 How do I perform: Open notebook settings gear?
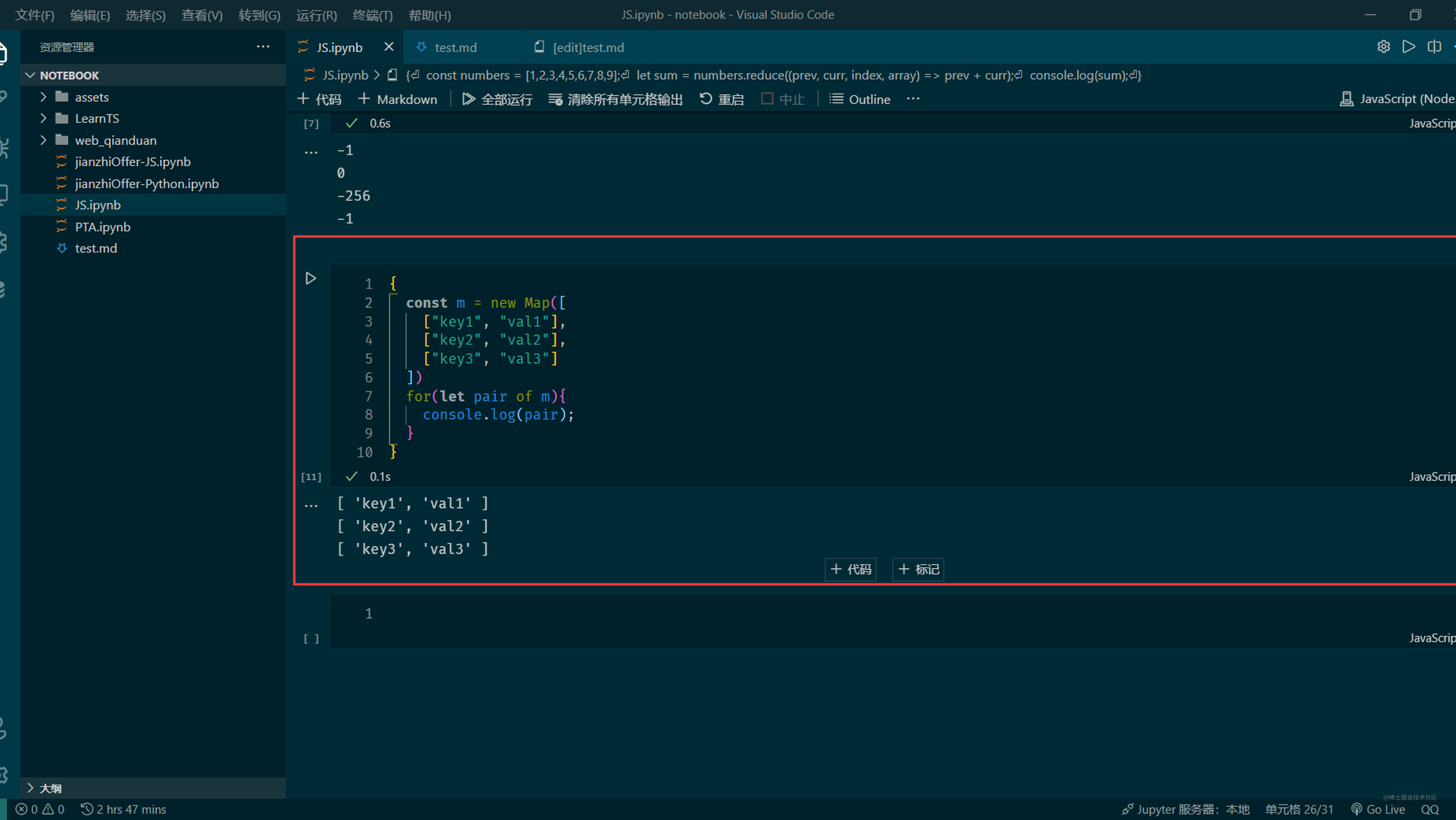1383,46
